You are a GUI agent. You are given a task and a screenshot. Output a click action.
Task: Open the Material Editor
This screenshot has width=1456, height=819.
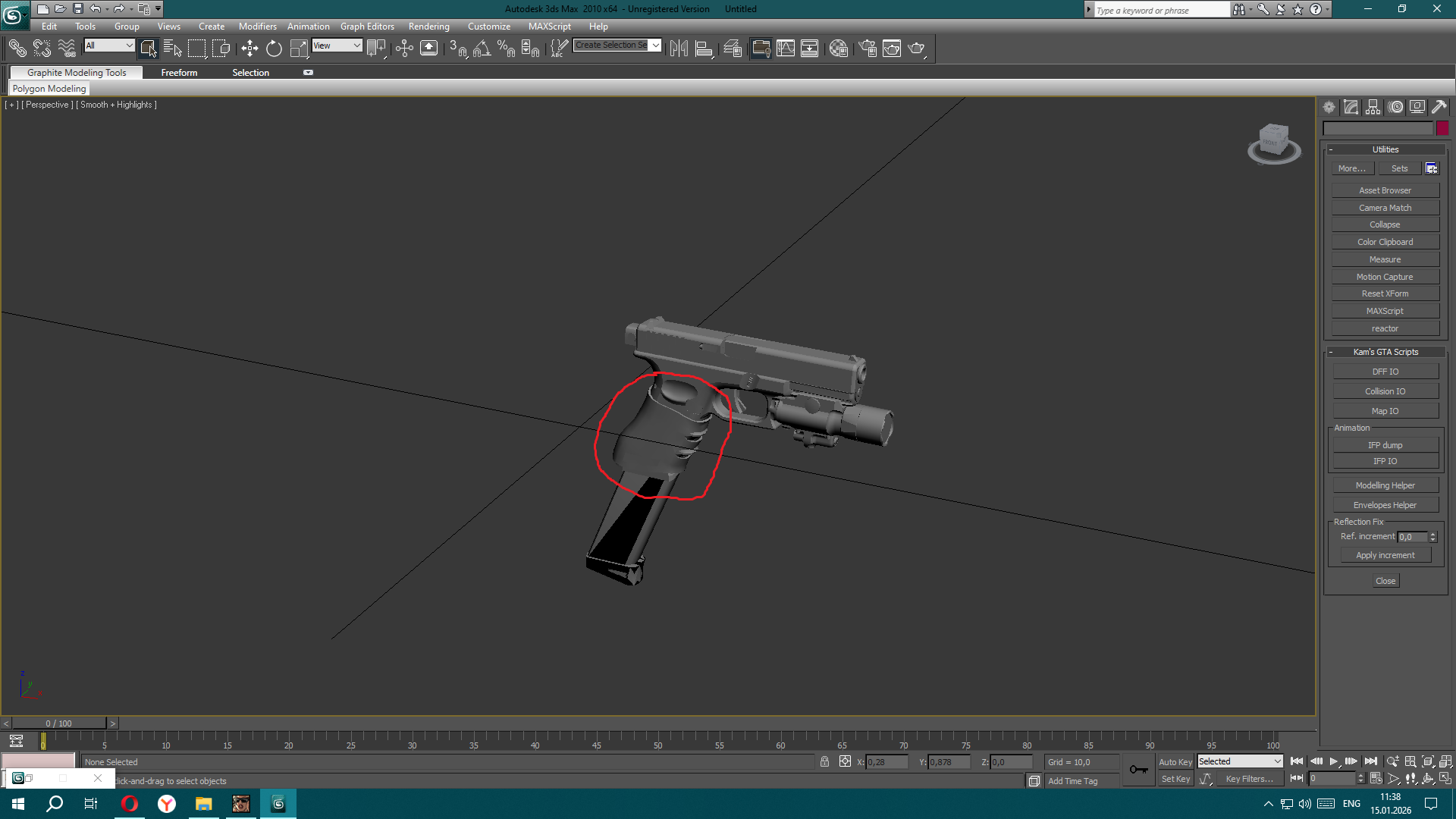click(838, 49)
